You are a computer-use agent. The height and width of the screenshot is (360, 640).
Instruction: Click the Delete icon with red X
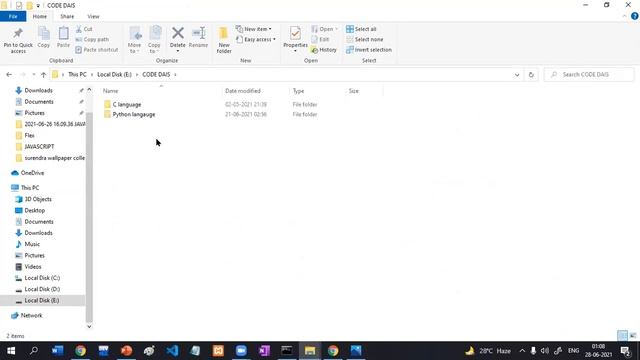pos(178,33)
